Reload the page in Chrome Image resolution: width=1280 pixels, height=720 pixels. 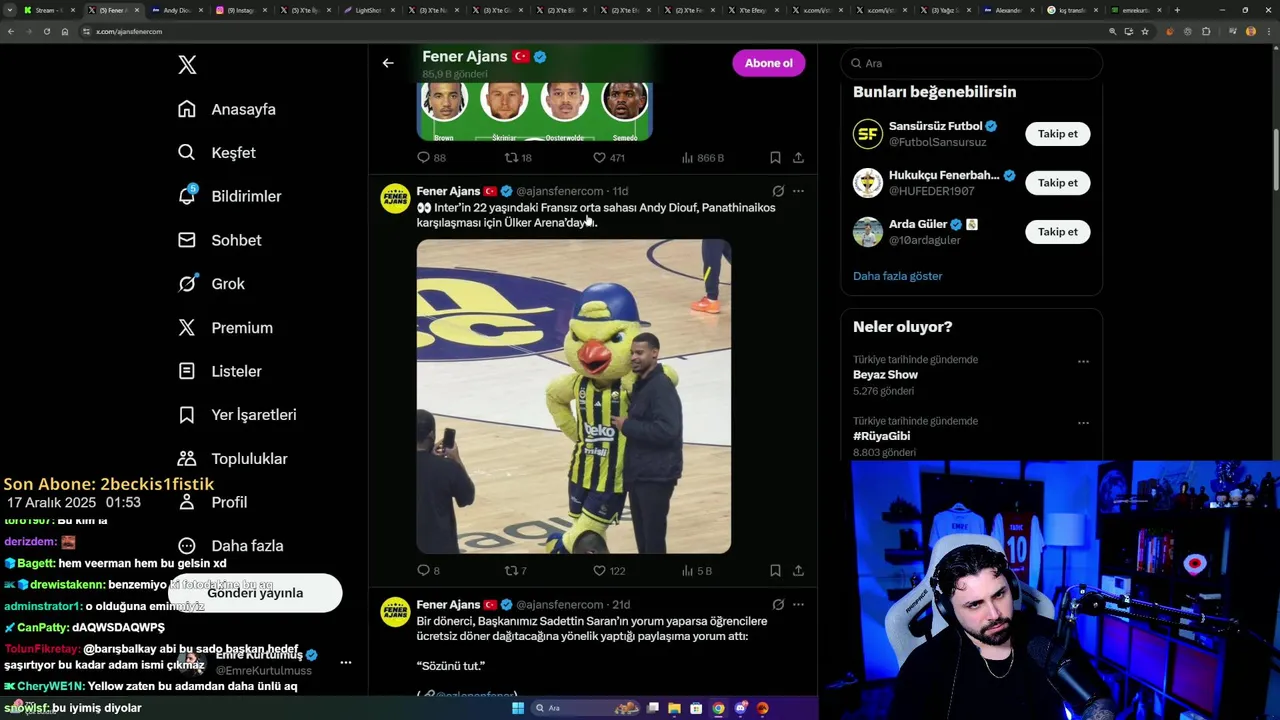(x=46, y=32)
